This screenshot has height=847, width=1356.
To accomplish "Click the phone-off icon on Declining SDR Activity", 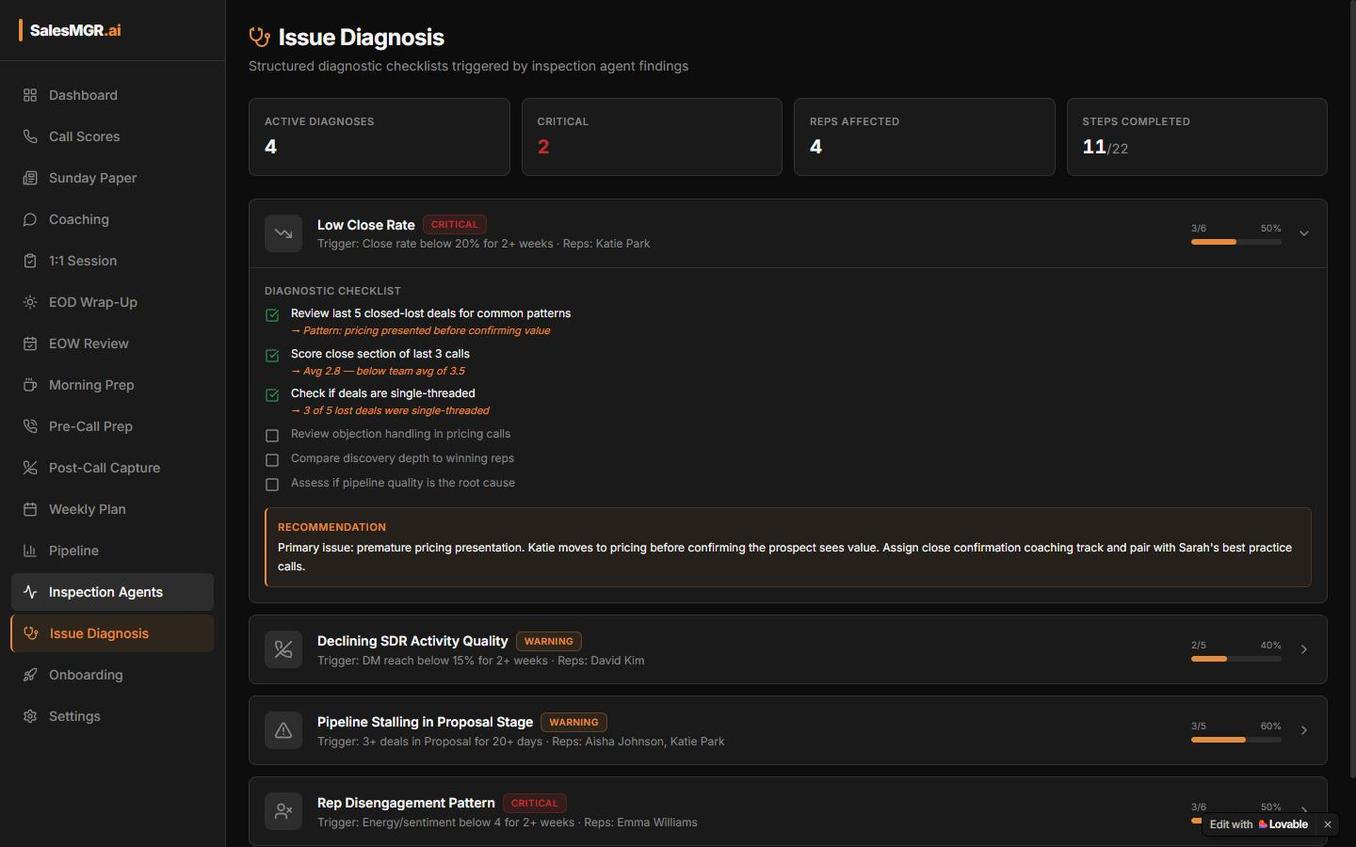I will [x=283, y=649].
